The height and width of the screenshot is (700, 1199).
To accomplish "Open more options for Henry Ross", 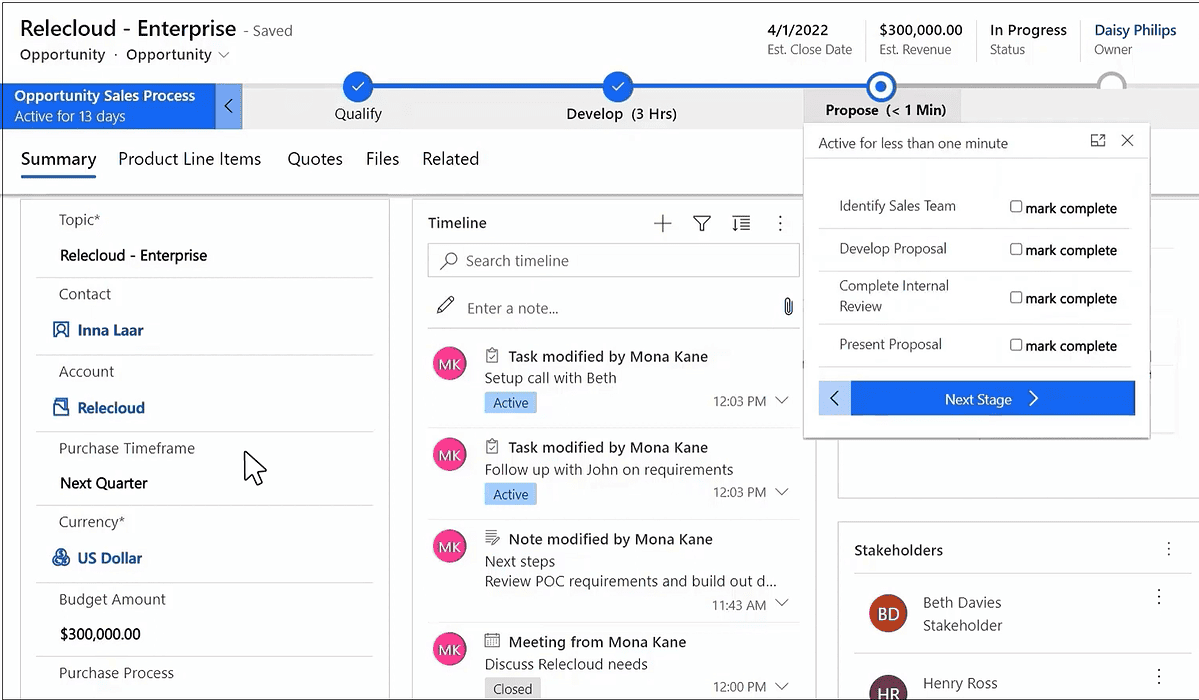I will [1159, 676].
